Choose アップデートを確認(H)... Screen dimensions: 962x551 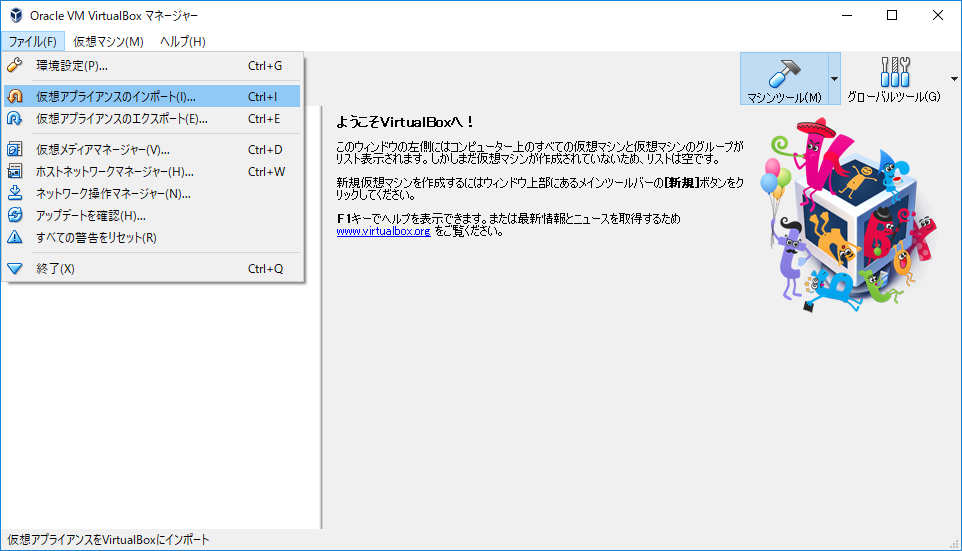[152, 215]
